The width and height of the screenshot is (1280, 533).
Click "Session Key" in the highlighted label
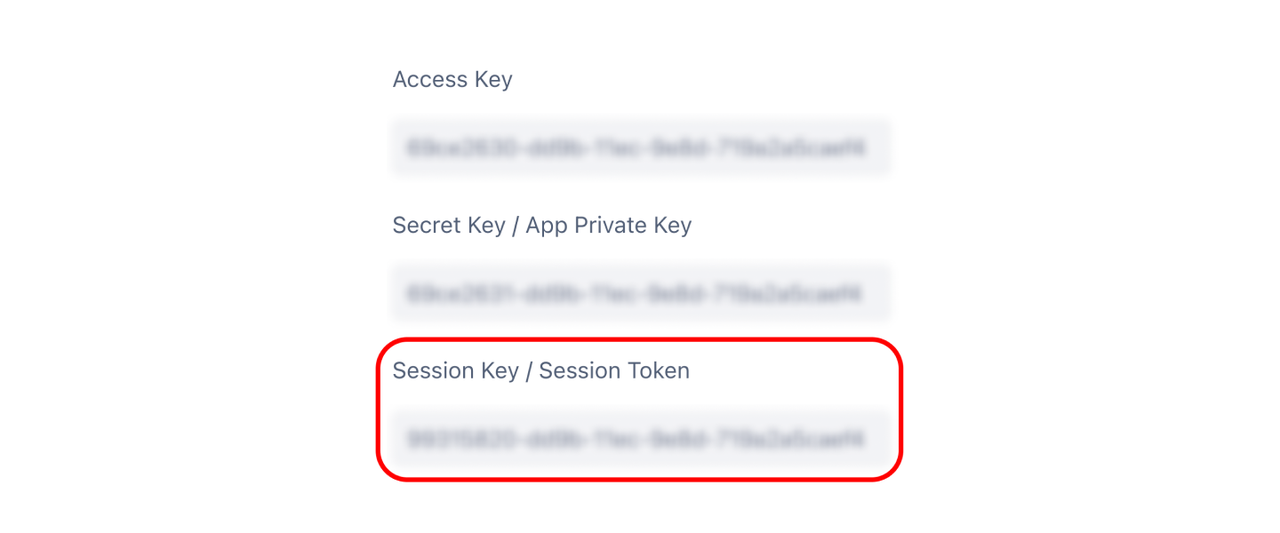pyautogui.click(x=455, y=371)
